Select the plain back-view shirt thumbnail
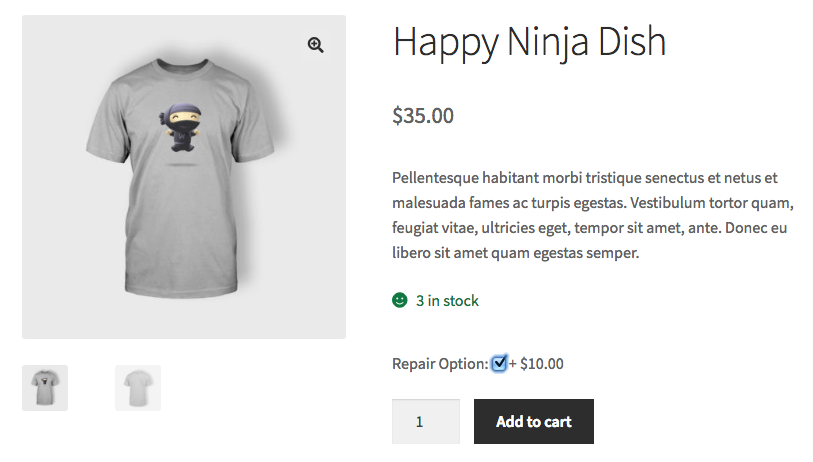 [x=138, y=388]
